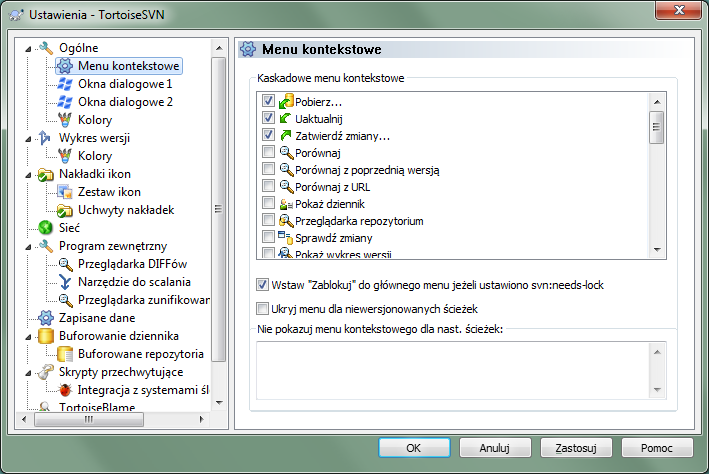Viewport: 709px width, 474px height.
Task: Tick the Pokaż dziennik checkbox
Action: pyautogui.click(x=268, y=203)
